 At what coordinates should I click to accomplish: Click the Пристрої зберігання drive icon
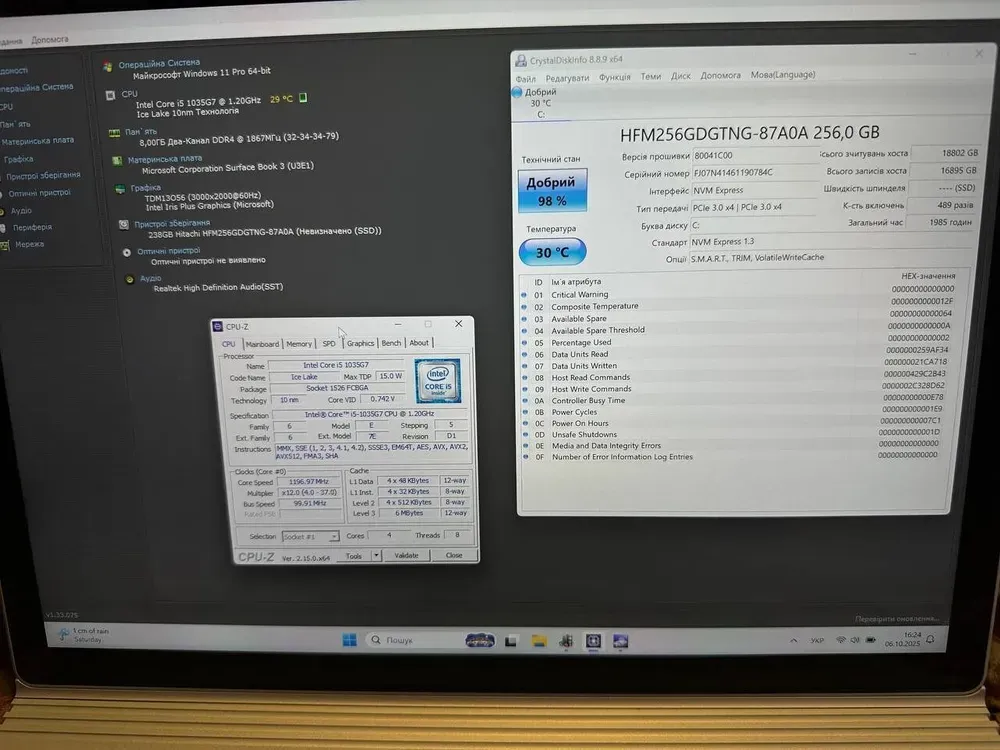click(x=124, y=224)
